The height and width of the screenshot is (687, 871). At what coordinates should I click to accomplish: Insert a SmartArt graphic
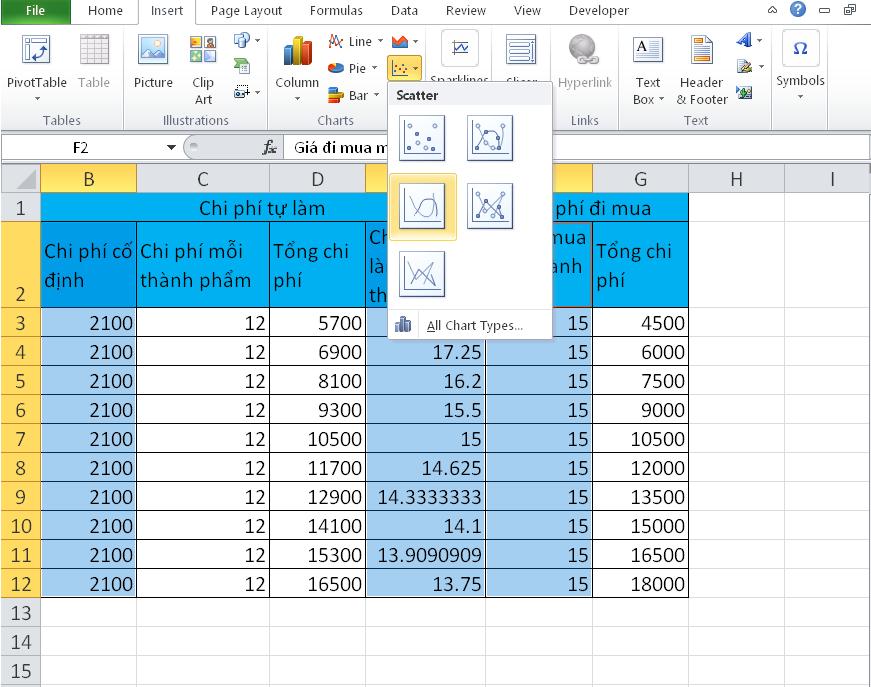tap(242, 66)
